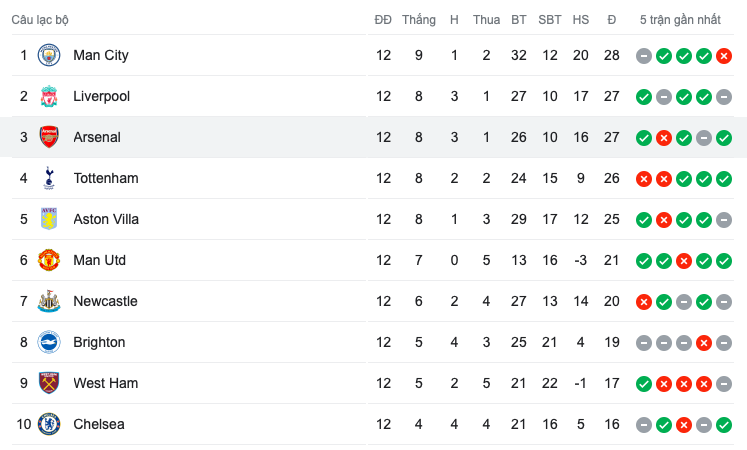Click the Aston Villa club crest
This screenshot has height=450, width=747.
(x=49, y=219)
